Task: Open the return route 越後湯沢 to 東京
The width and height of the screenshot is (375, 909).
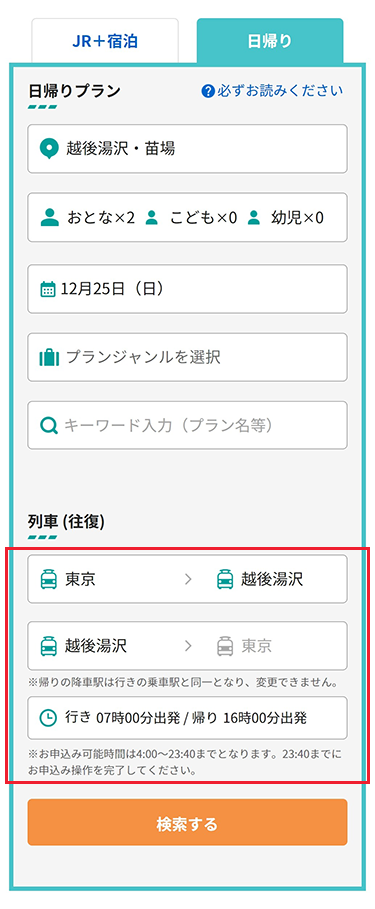Action: pyautogui.click(x=187, y=646)
